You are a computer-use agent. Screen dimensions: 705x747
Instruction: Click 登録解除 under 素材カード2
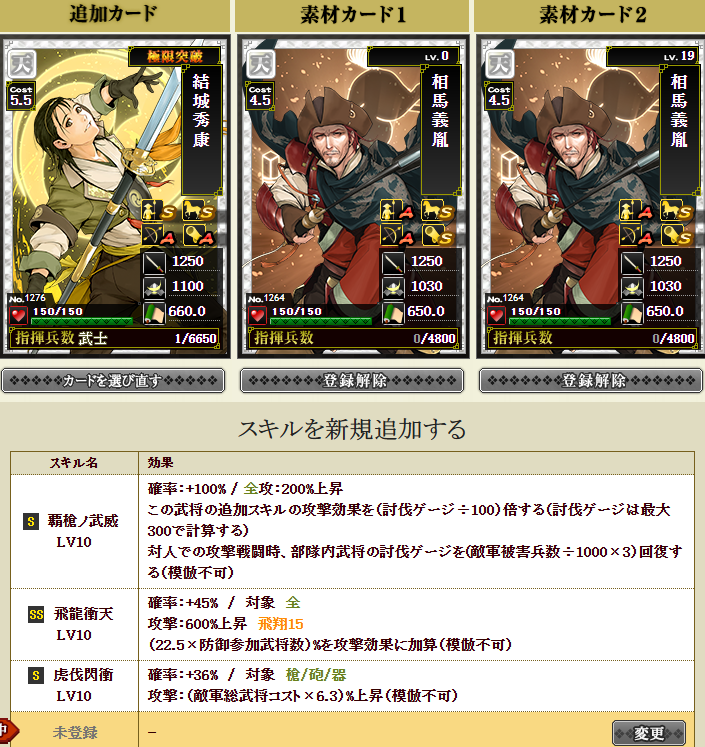pyautogui.click(x=591, y=381)
